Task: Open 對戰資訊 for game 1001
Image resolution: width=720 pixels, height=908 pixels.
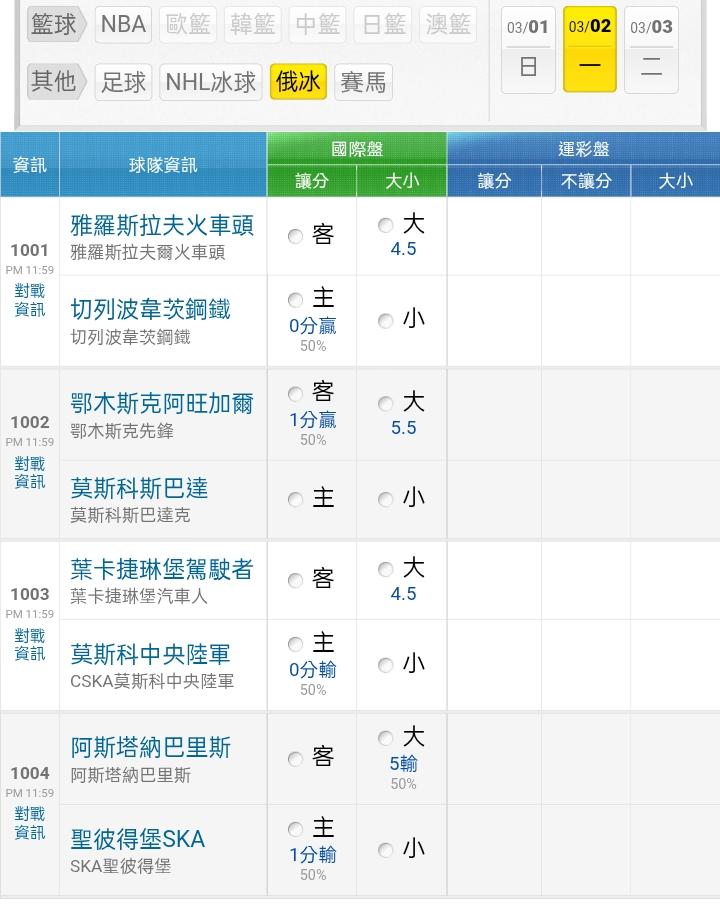Action: tap(30, 300)
